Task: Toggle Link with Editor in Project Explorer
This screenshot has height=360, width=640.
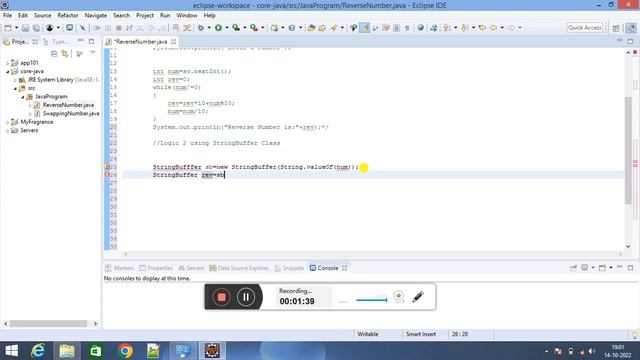Action: pyautogui.click(x=65, y=53)
